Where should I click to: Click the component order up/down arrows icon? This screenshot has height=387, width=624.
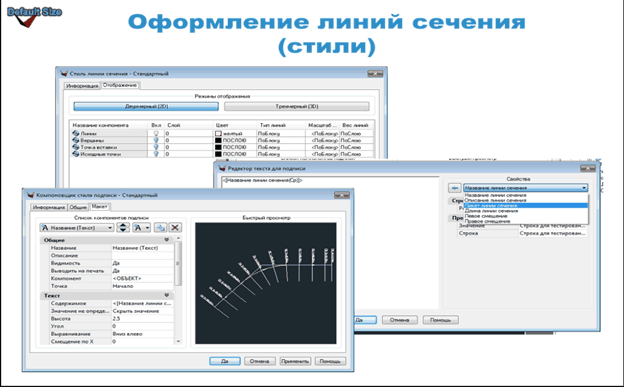point(123,227)
